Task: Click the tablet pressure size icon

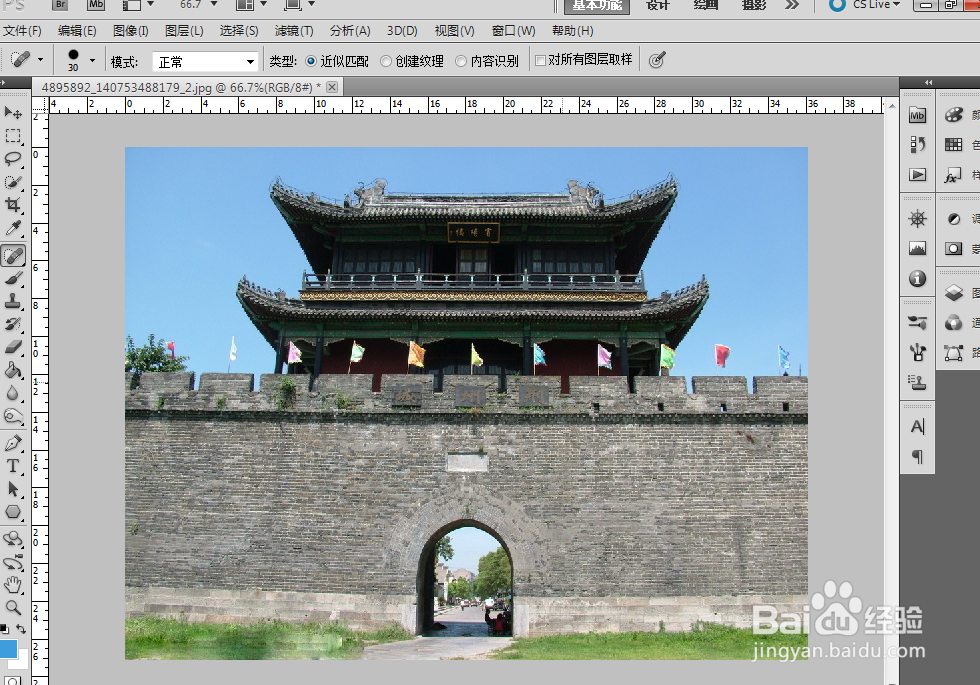Action: [657, 60]
